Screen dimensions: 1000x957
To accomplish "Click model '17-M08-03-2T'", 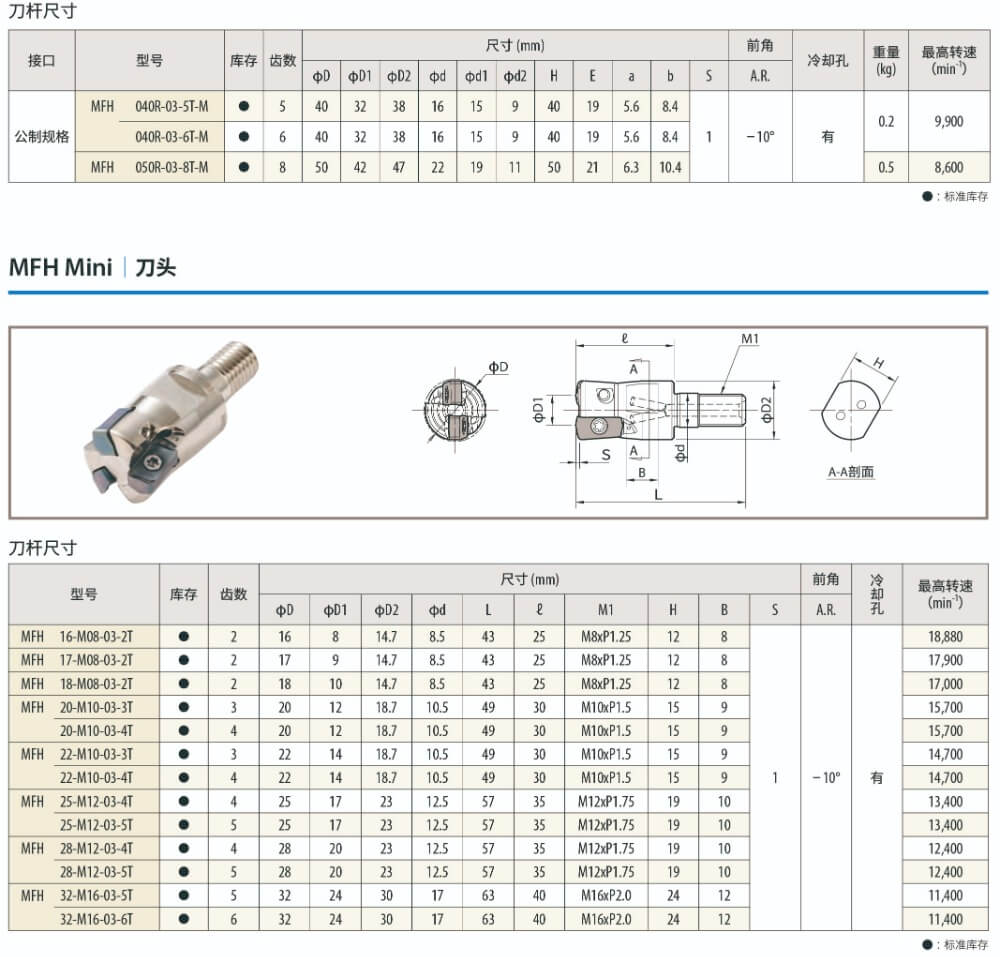I will pos(96,660).
